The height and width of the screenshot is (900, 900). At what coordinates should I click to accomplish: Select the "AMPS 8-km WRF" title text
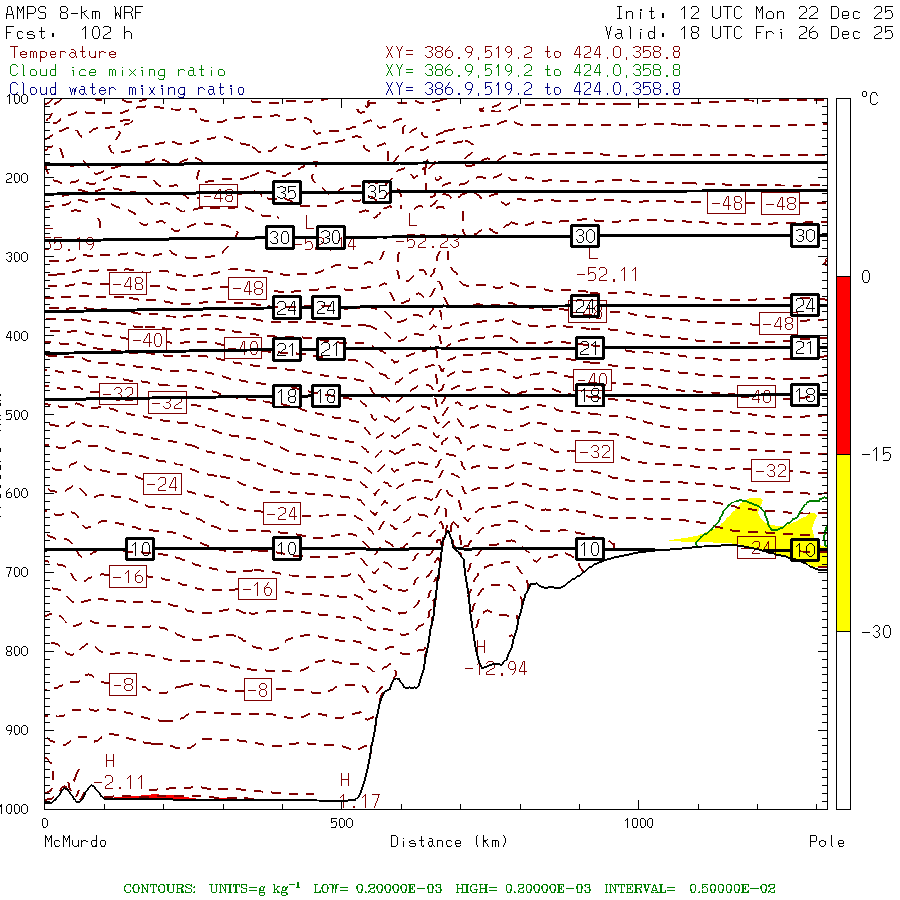74,13
